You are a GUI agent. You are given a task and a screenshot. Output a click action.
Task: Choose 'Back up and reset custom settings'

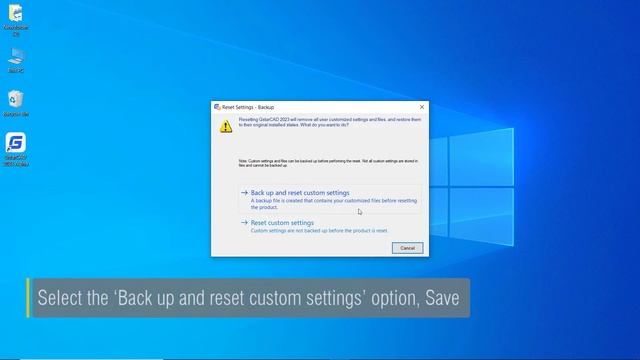330,199
